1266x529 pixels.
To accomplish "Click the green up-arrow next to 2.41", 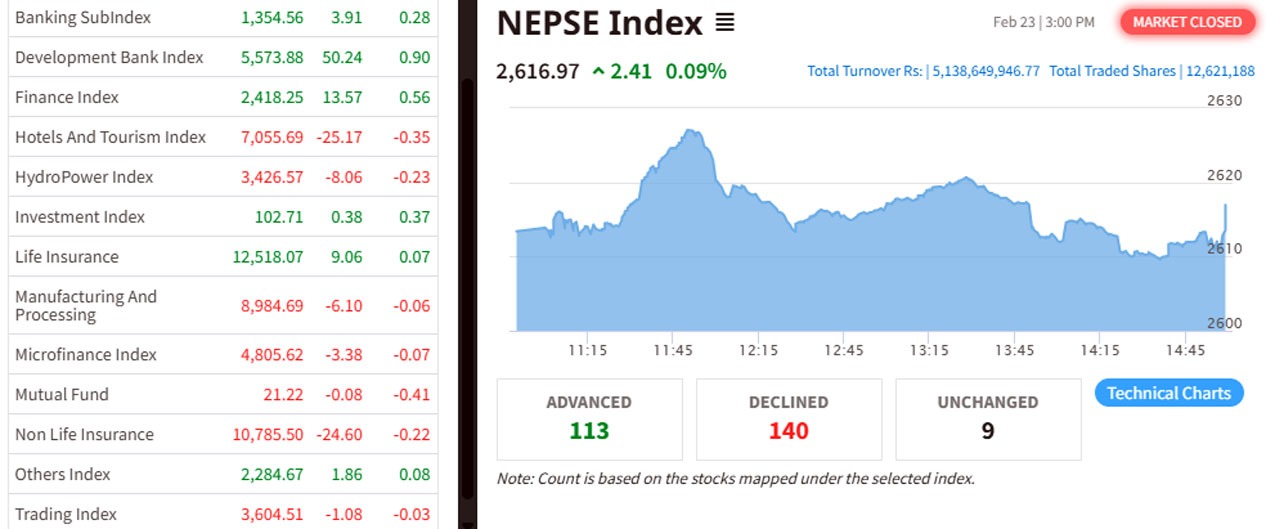I will [598, 71].
